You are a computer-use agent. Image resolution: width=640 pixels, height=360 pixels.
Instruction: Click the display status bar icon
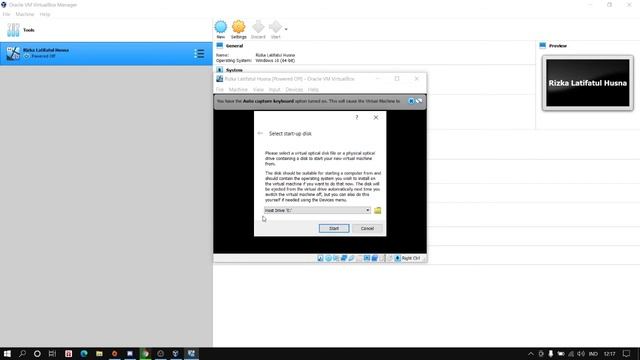coord(367,258)
